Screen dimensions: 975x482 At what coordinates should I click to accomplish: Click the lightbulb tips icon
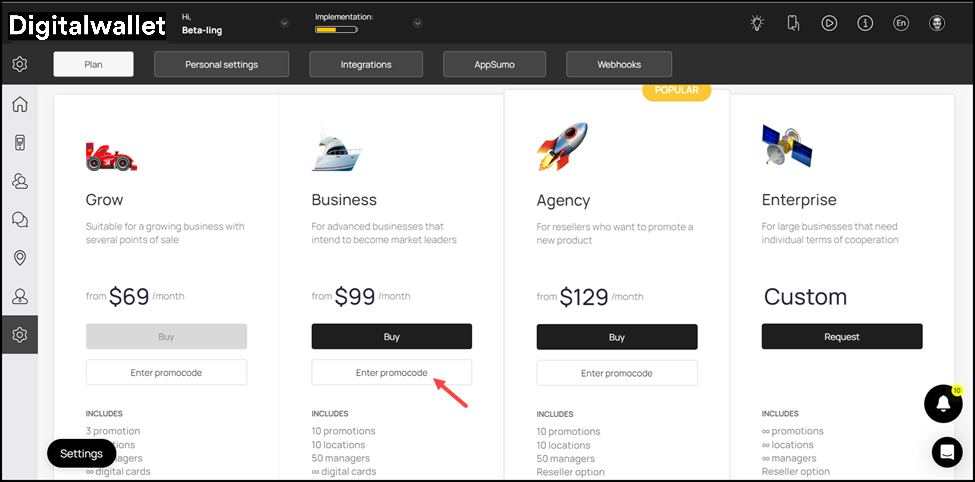[757, 23]
